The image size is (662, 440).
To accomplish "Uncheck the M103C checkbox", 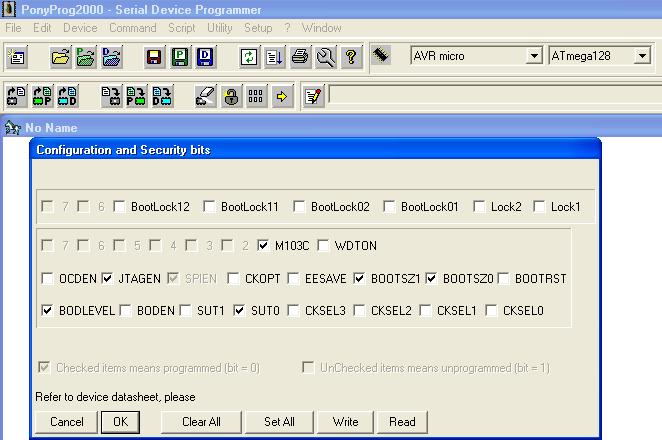I will coord(263,245).
